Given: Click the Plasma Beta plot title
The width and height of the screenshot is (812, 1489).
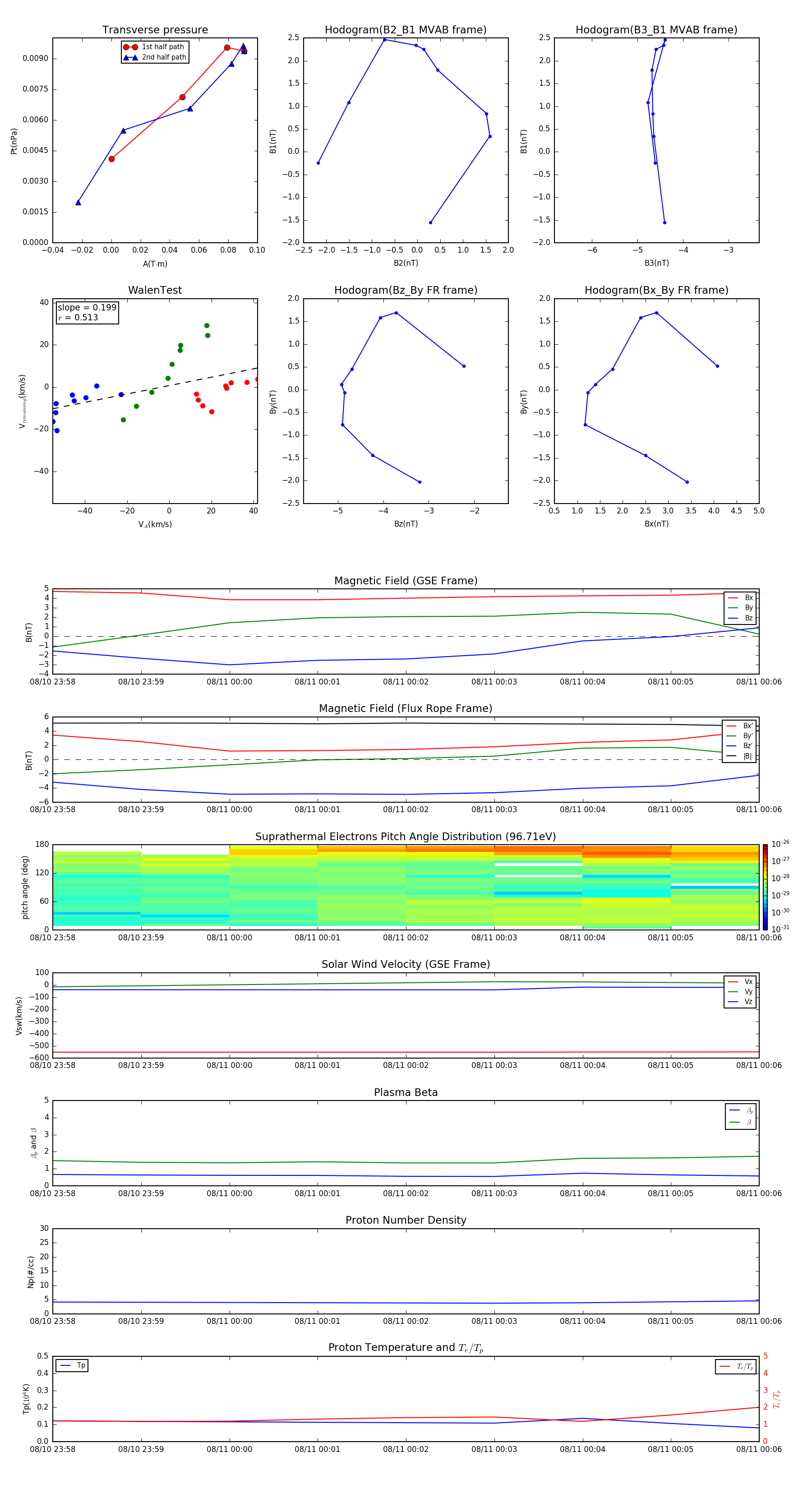Looking at the screenshot, I should [406, 1092].
